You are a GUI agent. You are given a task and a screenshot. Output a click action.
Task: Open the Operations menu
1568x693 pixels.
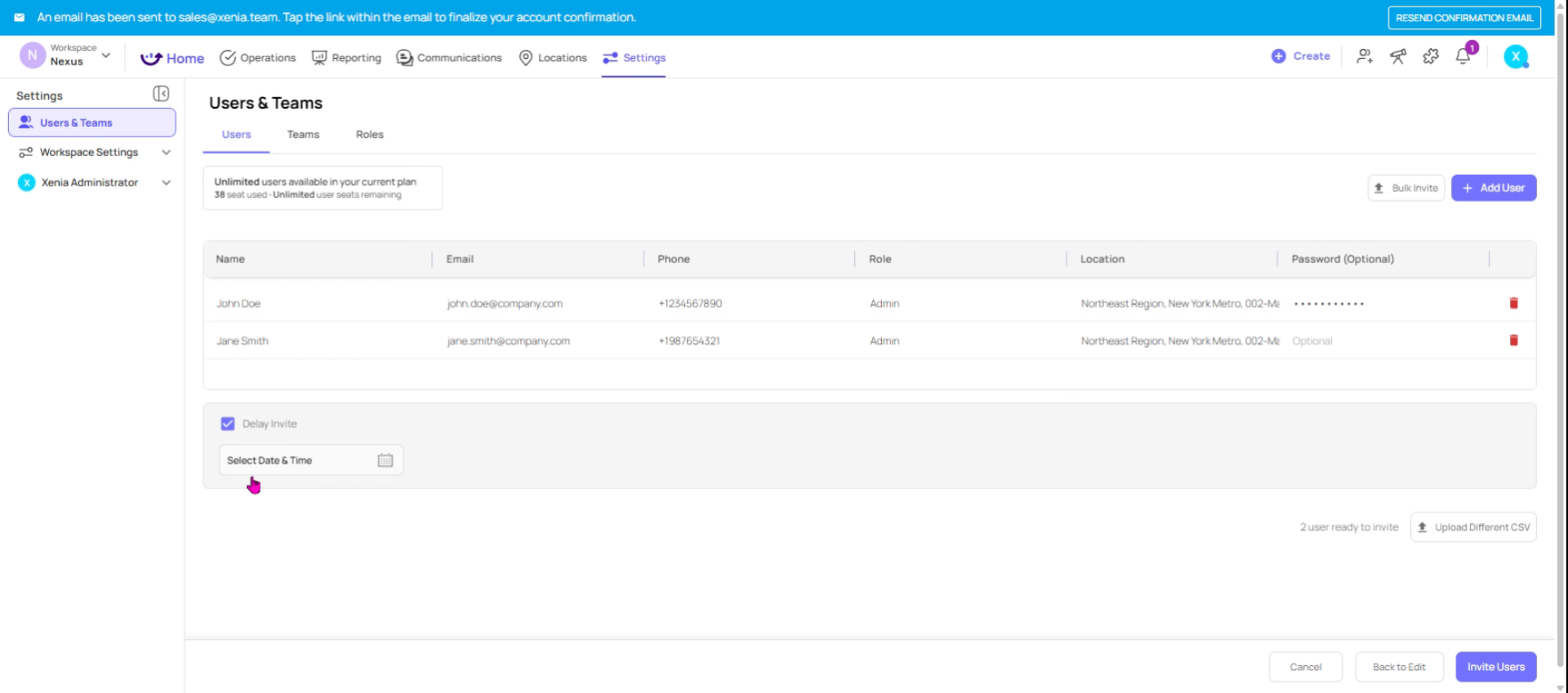coord(258,58)
